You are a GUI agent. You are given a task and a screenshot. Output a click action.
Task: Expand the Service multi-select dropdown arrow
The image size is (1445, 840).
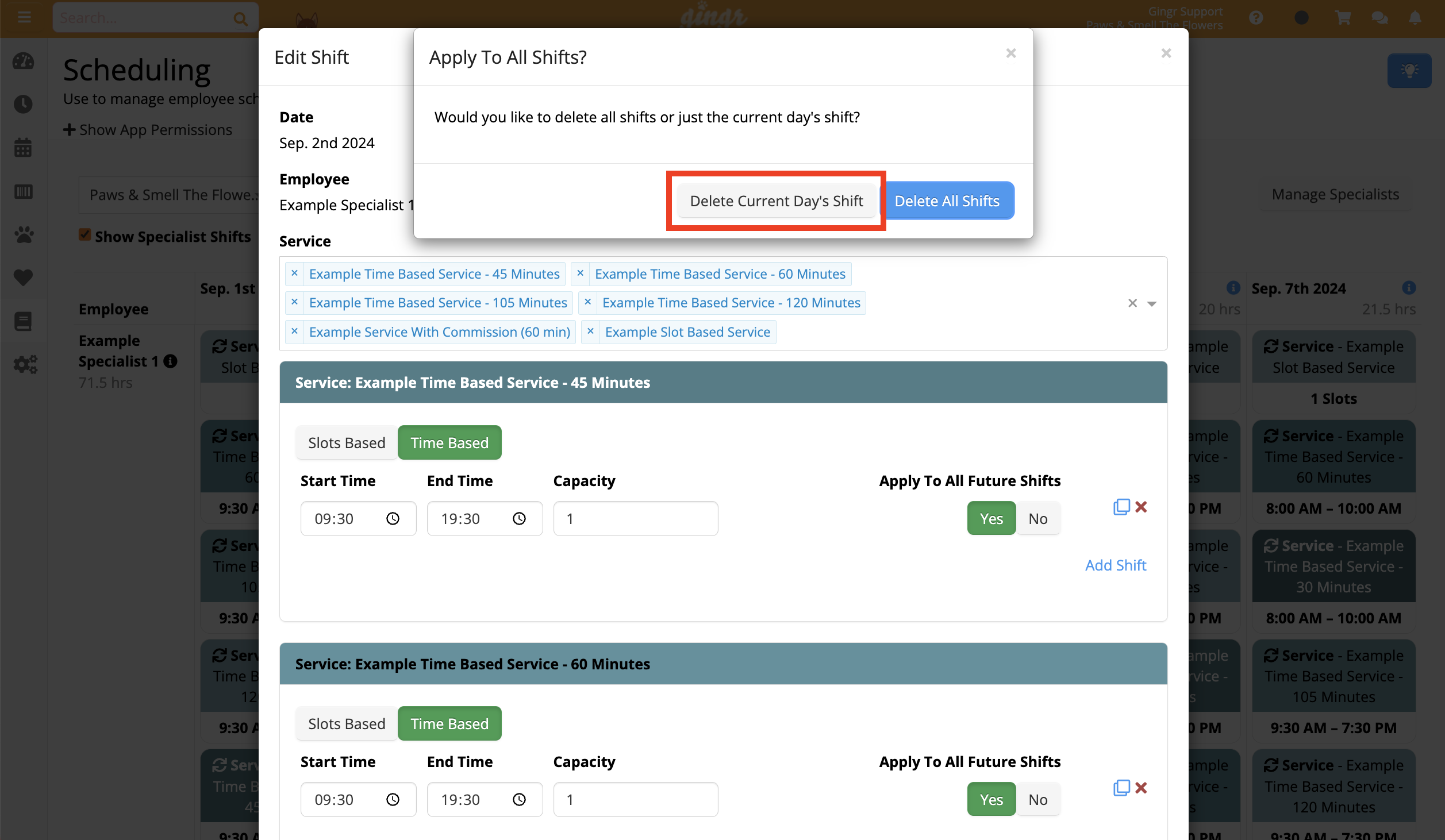pyautogui.click(x=1152, y=303)
